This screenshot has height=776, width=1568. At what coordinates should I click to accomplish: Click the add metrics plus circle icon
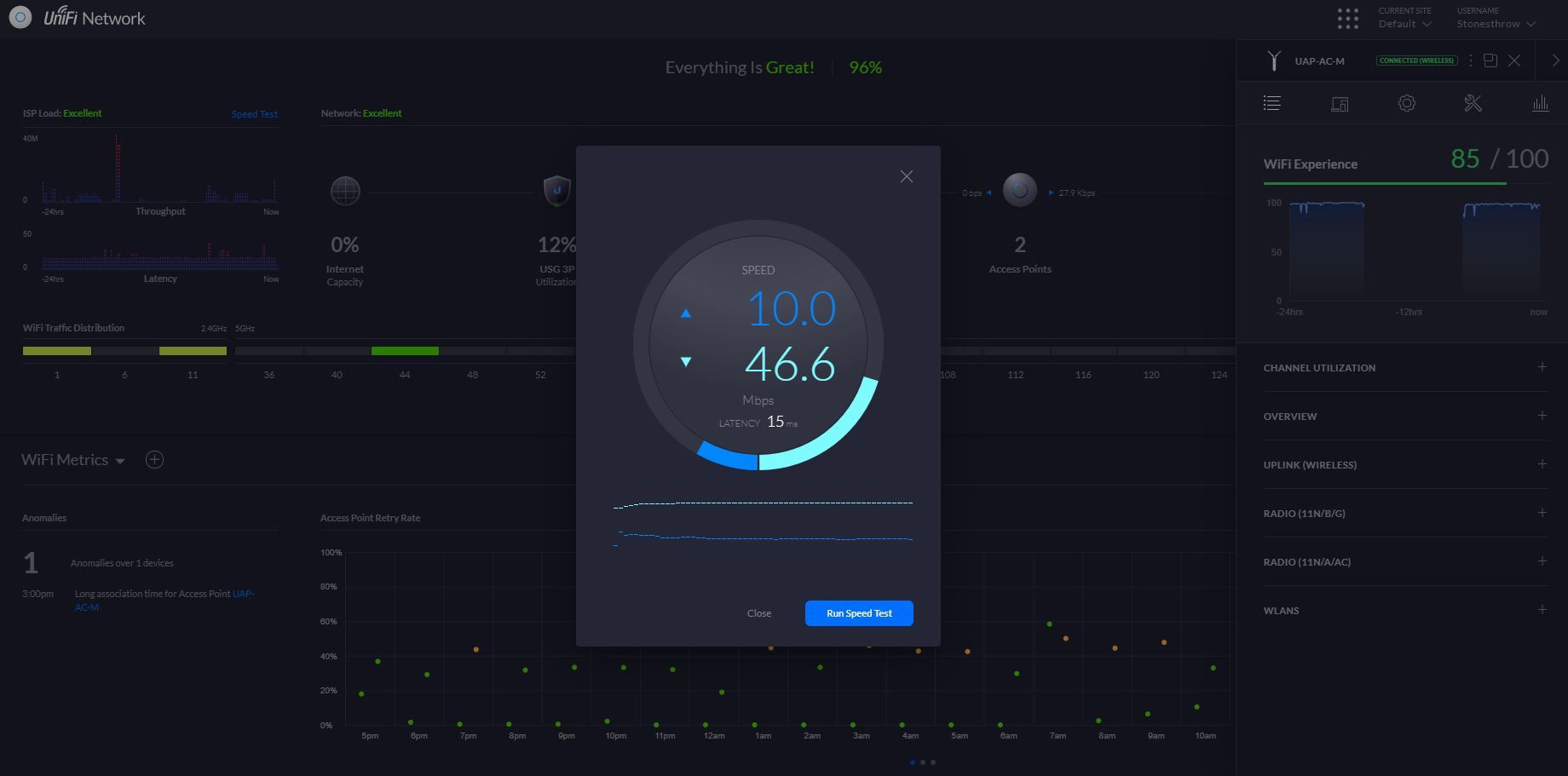(x=154, y=460)
